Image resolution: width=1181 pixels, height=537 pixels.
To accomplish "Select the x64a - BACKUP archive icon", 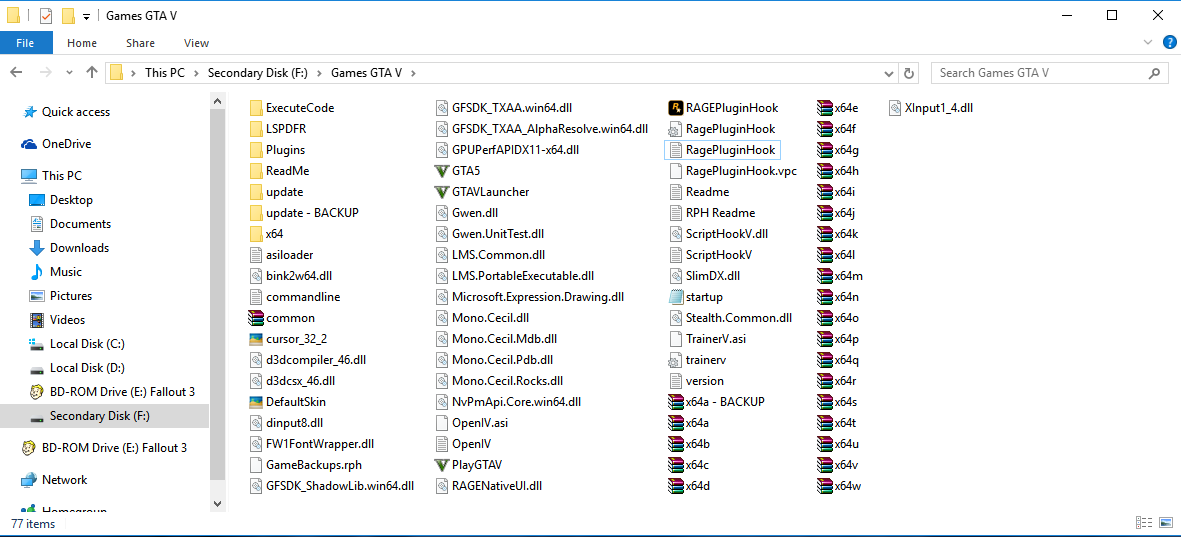I will click(x=675, y=401).
